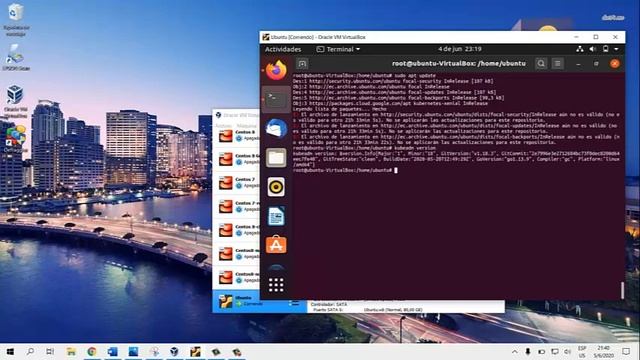Open LibreOffice Writer from the dock
The height and width of the screenshot is (360, 640).
click(x=276, y=216)
